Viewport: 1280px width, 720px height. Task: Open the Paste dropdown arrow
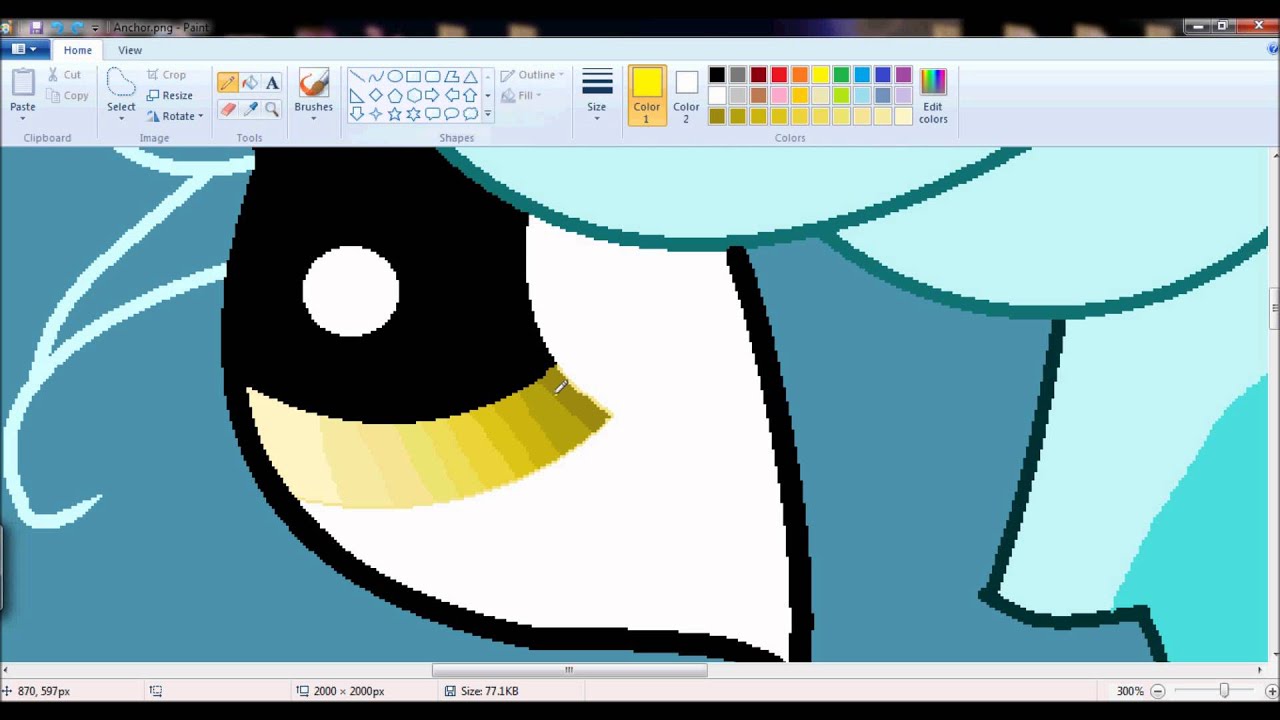pos(23,119)
